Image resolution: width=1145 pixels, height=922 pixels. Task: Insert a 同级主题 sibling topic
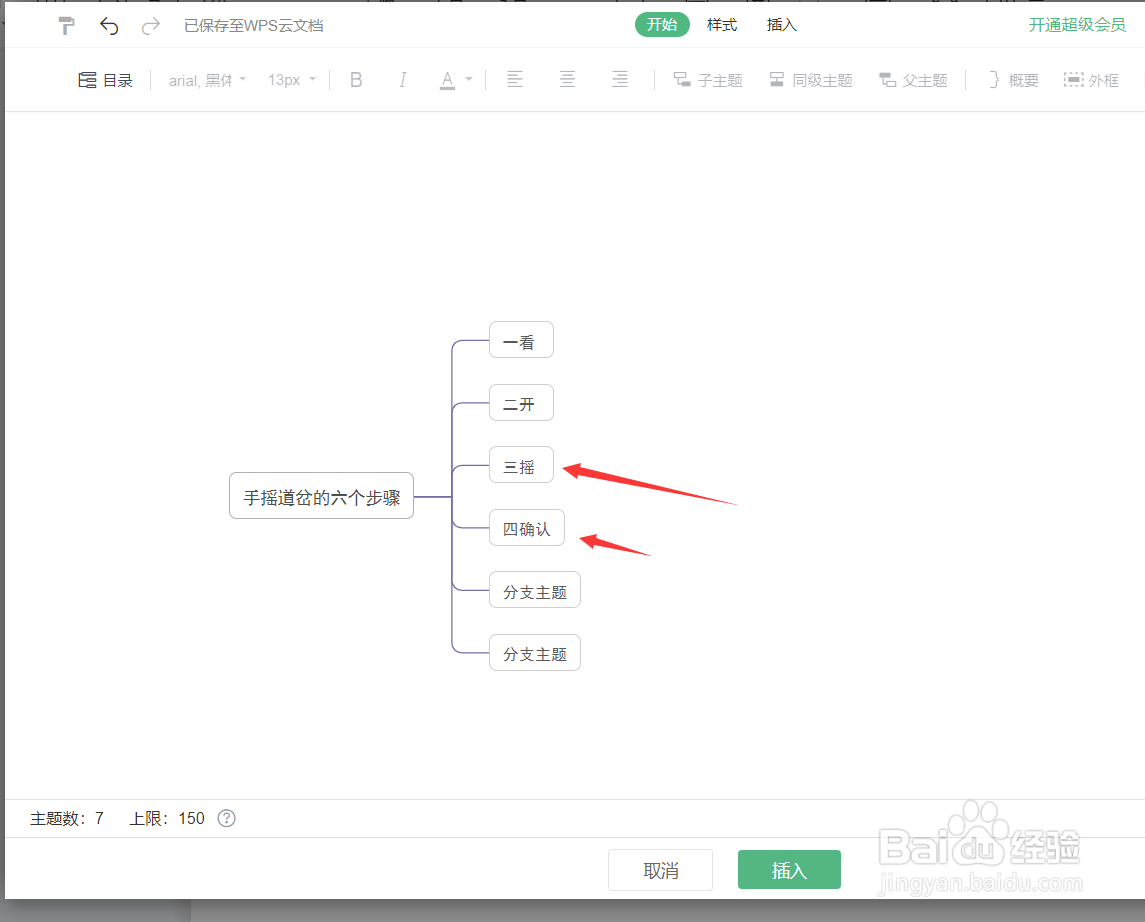click(811, 79)
